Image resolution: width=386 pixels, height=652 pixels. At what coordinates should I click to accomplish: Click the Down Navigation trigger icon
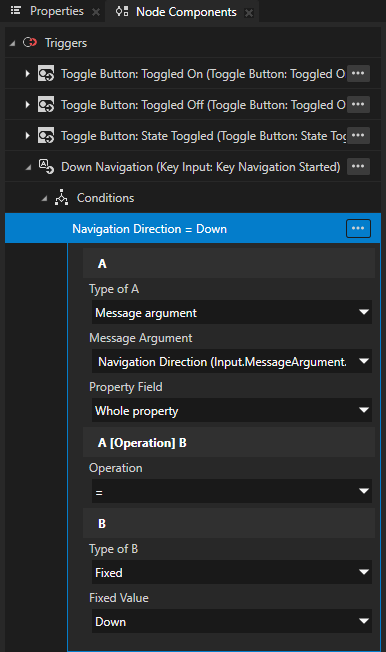click(46, 166)
